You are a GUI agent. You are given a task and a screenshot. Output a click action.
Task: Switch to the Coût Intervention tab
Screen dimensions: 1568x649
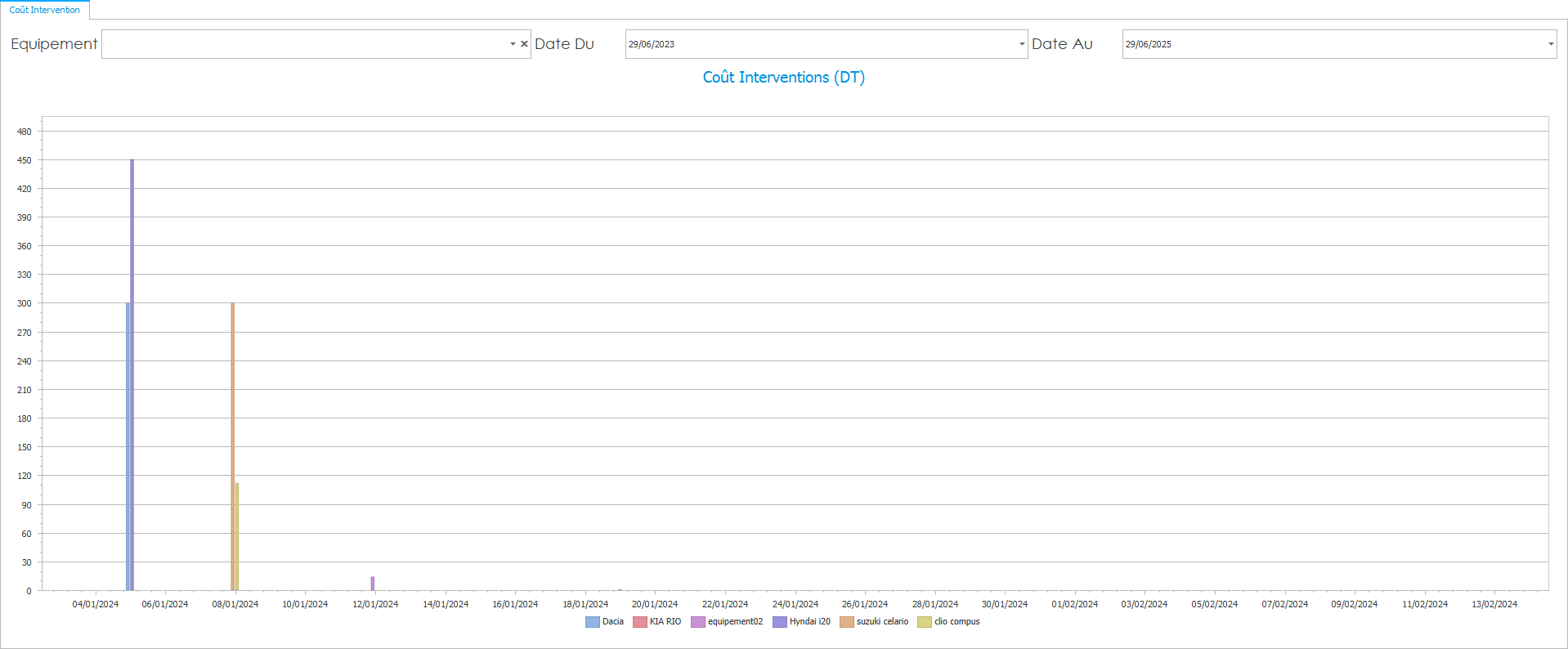pyautogui.click(x=45, y=10)
